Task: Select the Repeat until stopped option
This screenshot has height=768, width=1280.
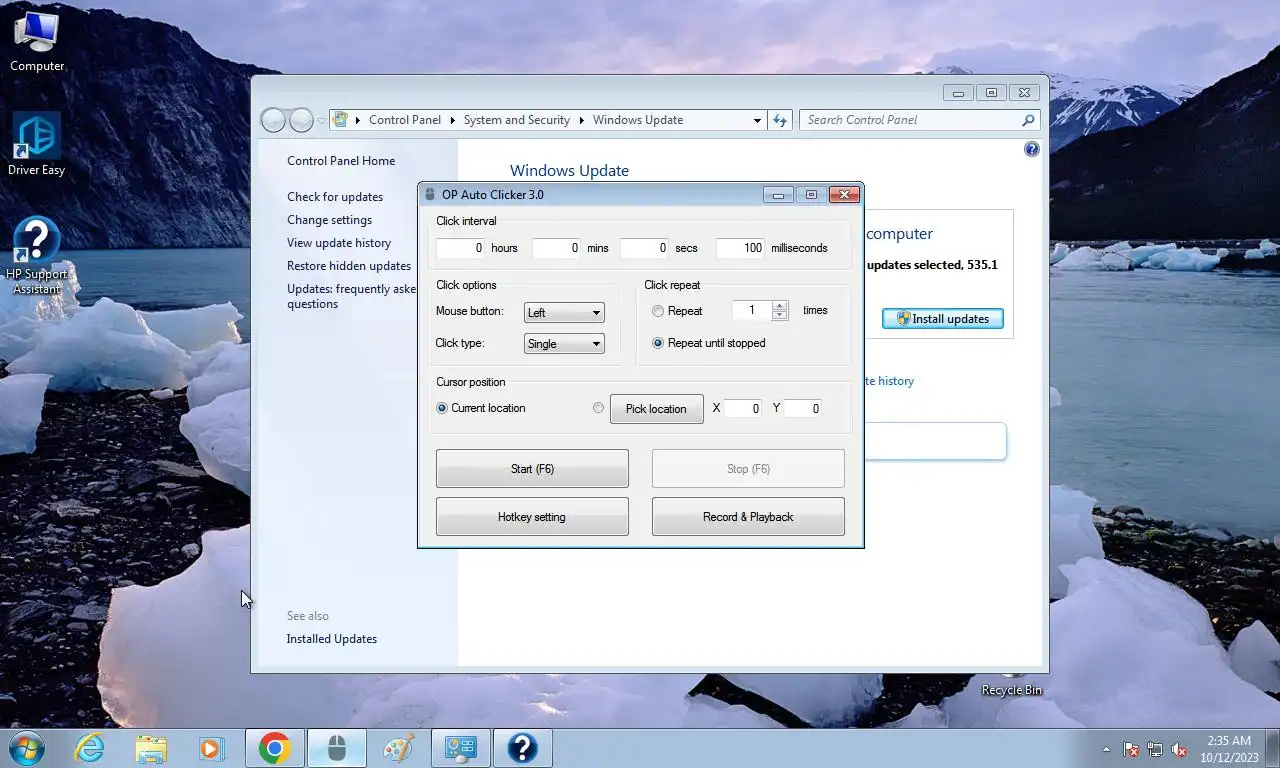Action: click(658, 343)
